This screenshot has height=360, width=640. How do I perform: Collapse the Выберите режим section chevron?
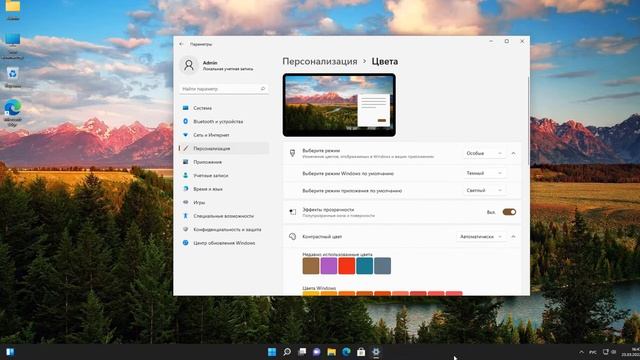coord(513,153)
